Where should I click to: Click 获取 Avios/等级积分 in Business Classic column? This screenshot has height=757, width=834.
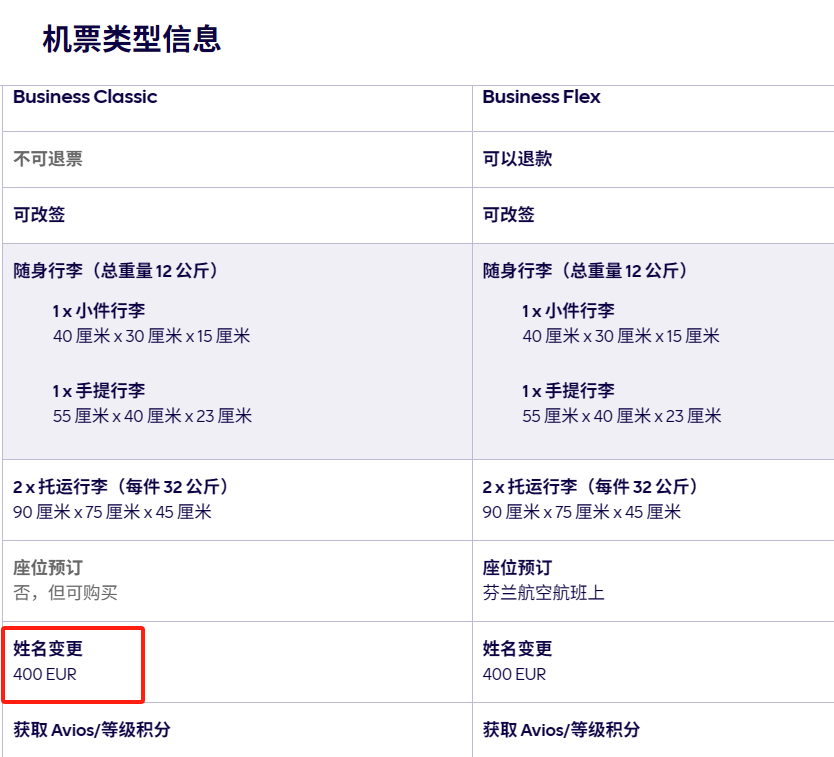[x=92, y=730]
